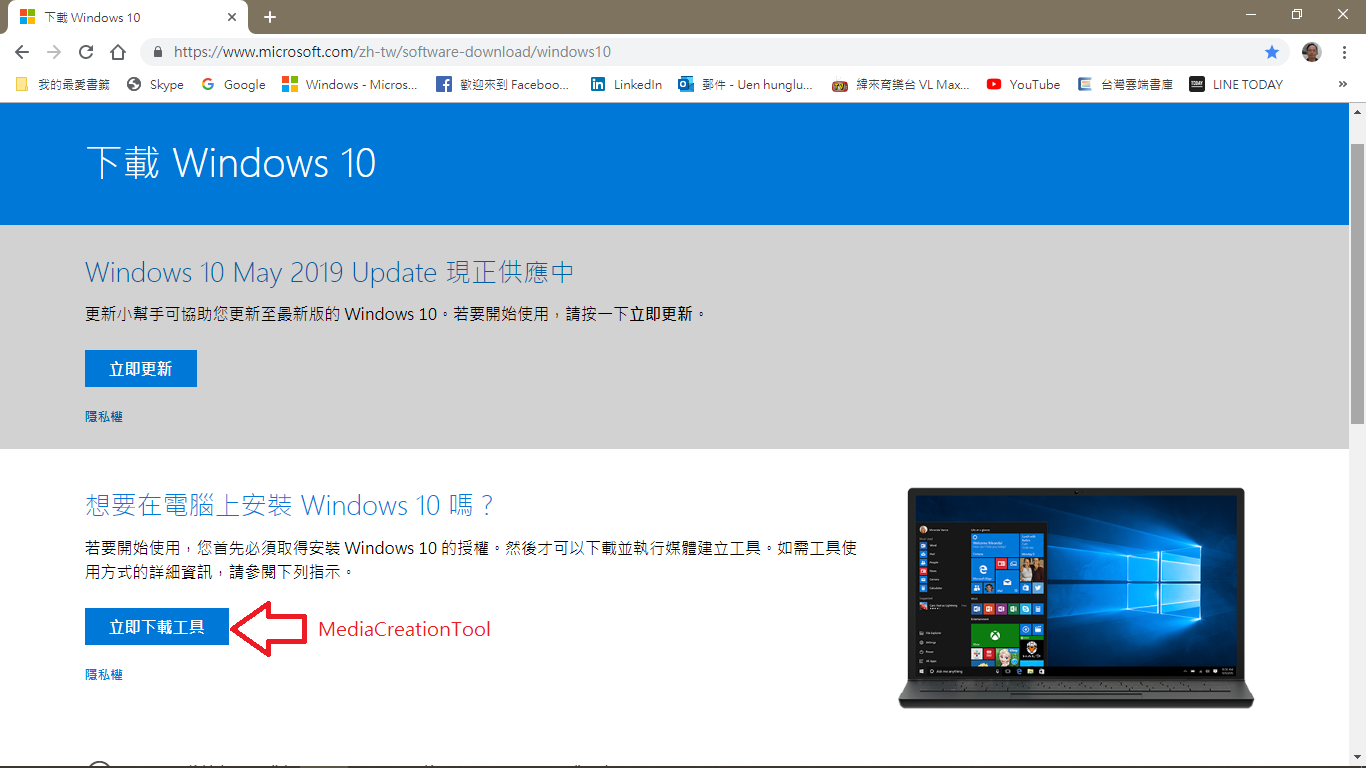
Task: Open a new browser tab
Action: 270,17
